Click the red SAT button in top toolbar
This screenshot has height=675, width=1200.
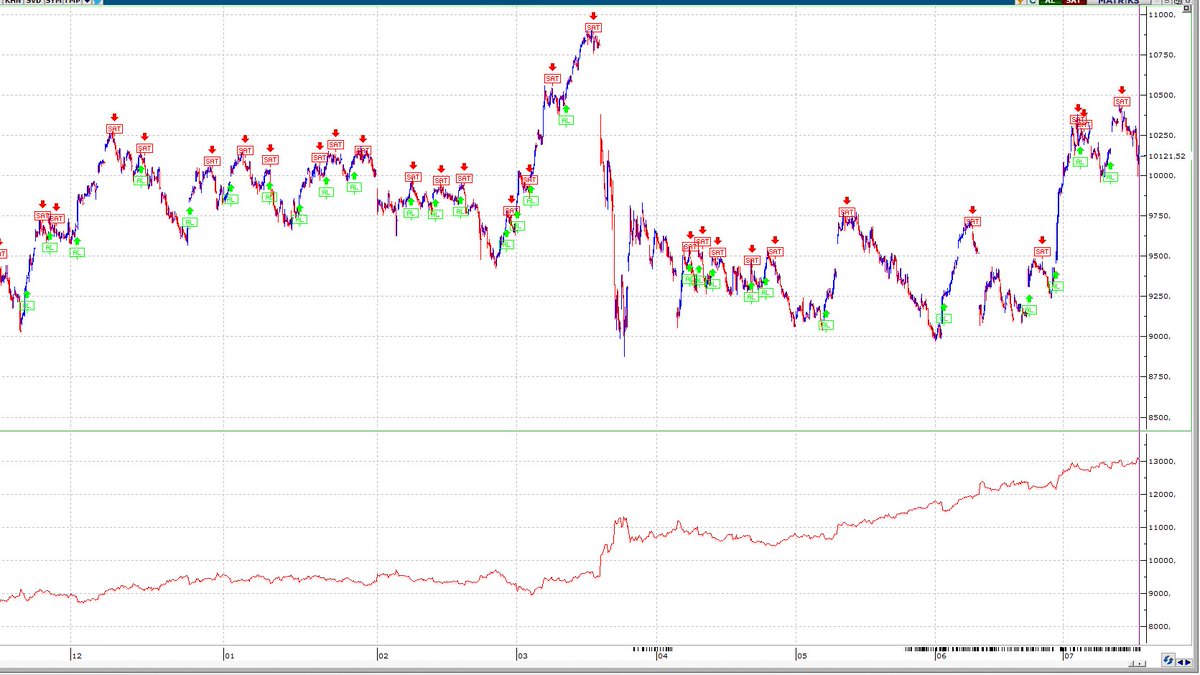(x=1074, y=3)
